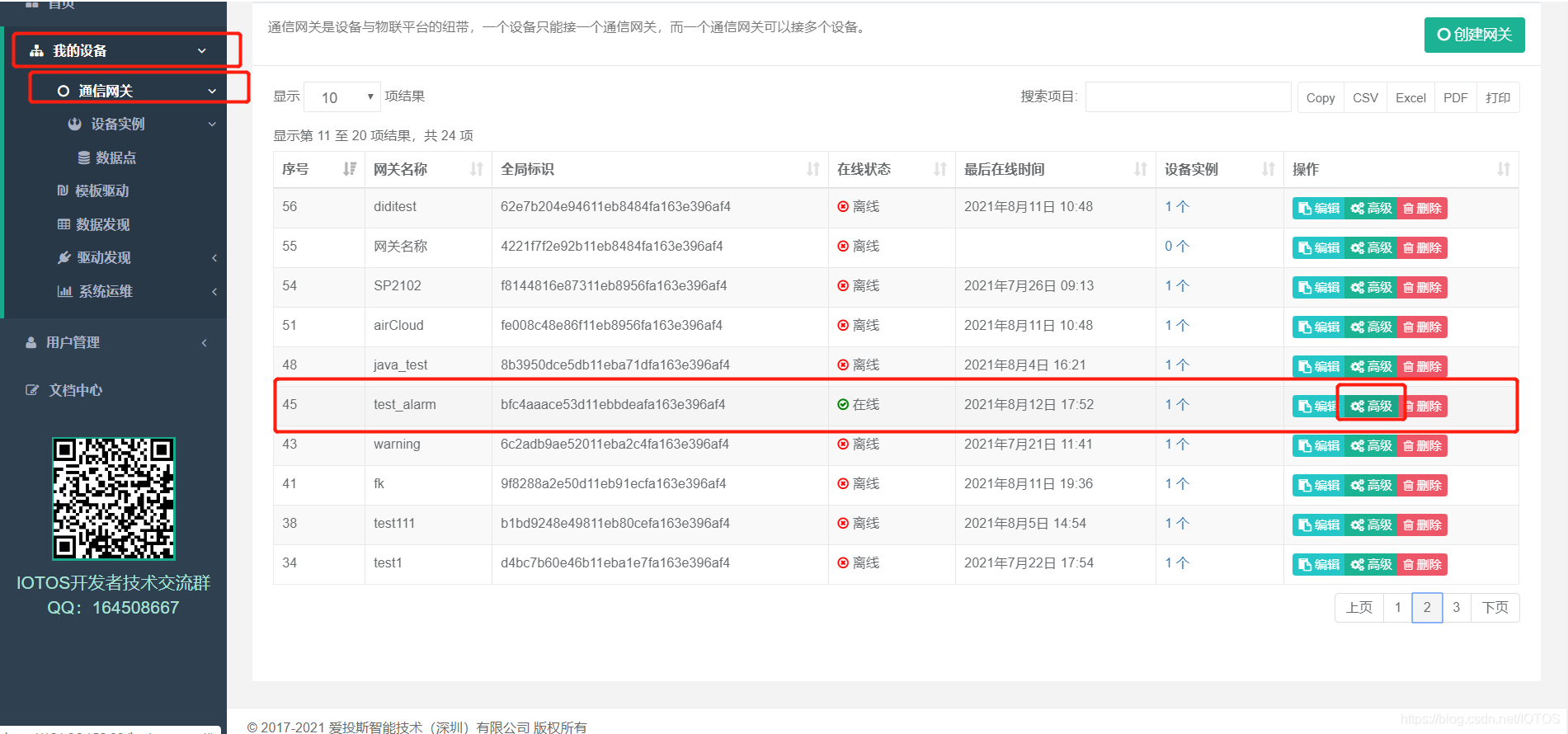Click the QR code image in sidebar
This screenshot has height=734, width=1568.
tap(114, 499)
